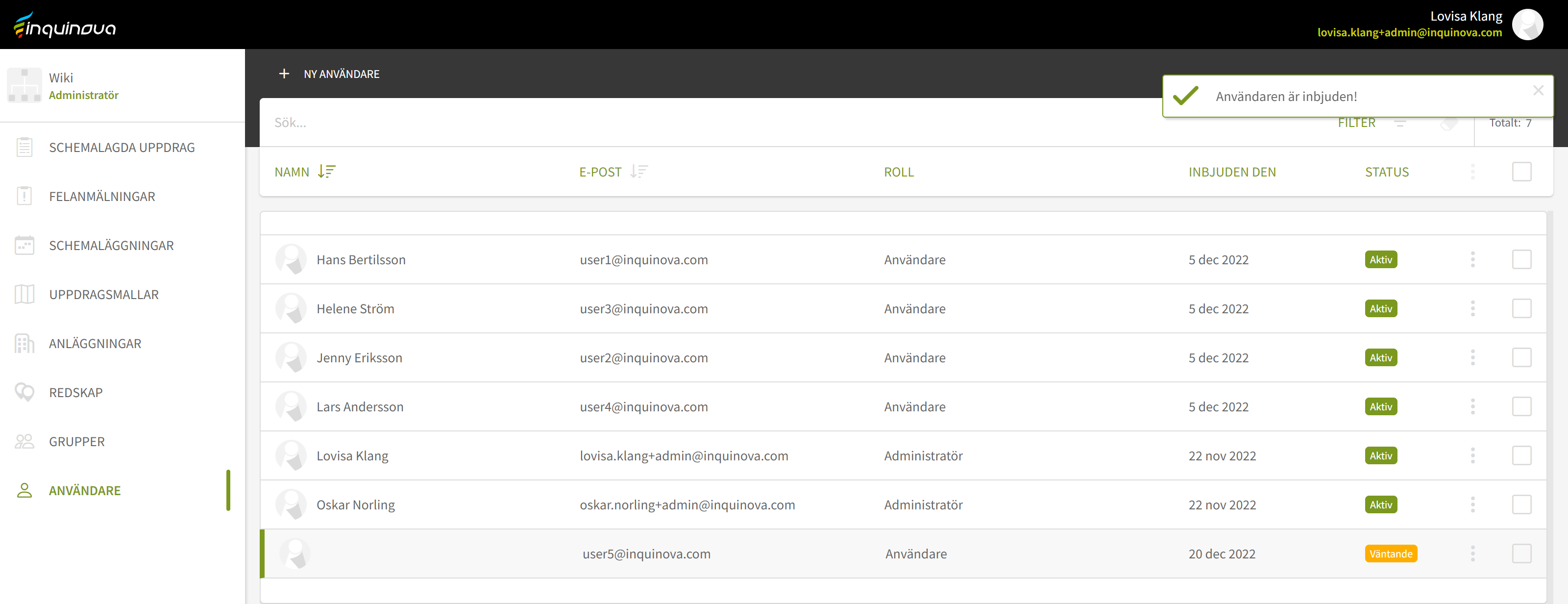Go to the Användare sidebar item
Screen dimensions: 1568x604
[x=85, y=490]
